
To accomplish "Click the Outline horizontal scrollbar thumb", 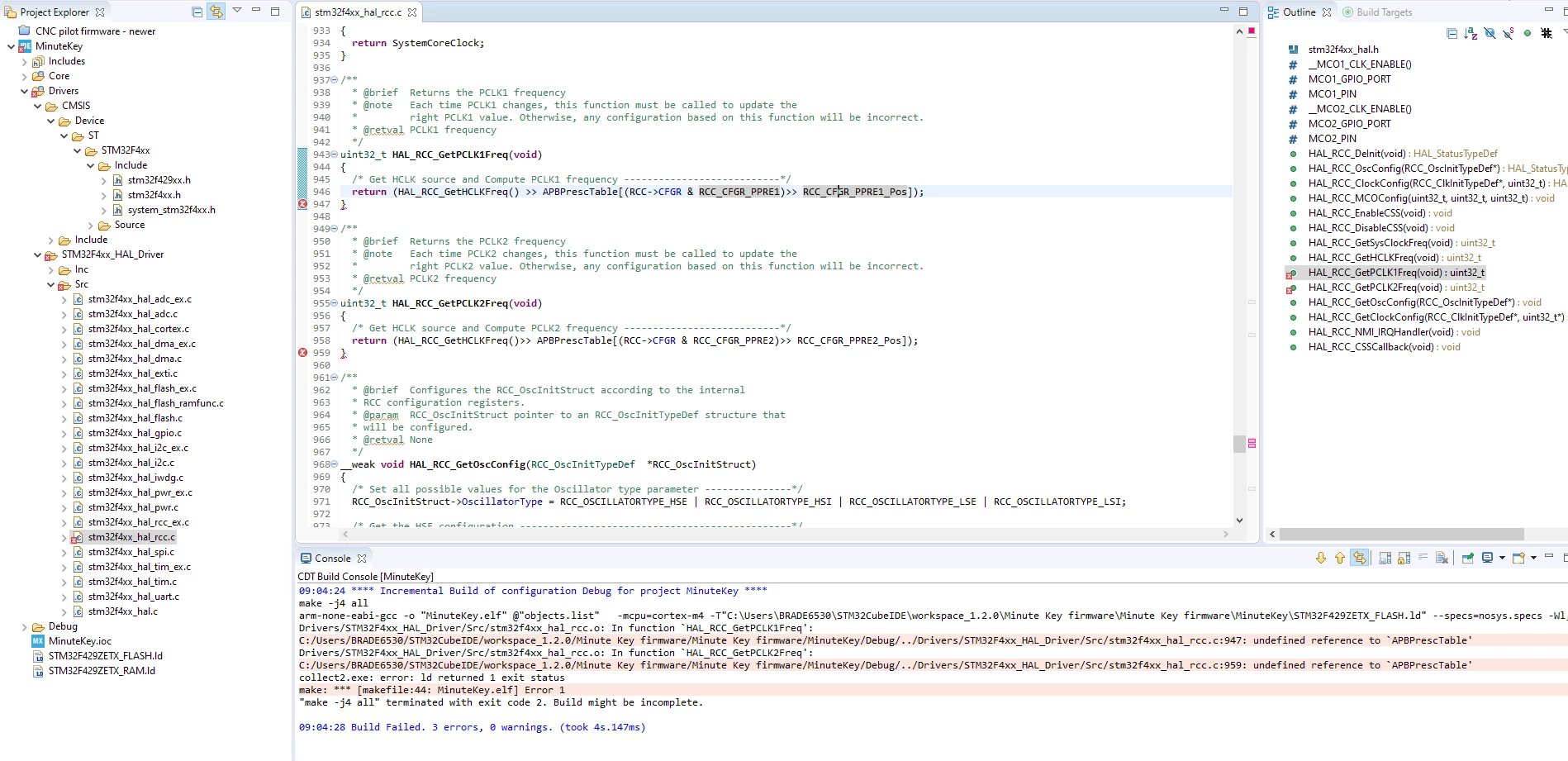I will [1402, 534].
